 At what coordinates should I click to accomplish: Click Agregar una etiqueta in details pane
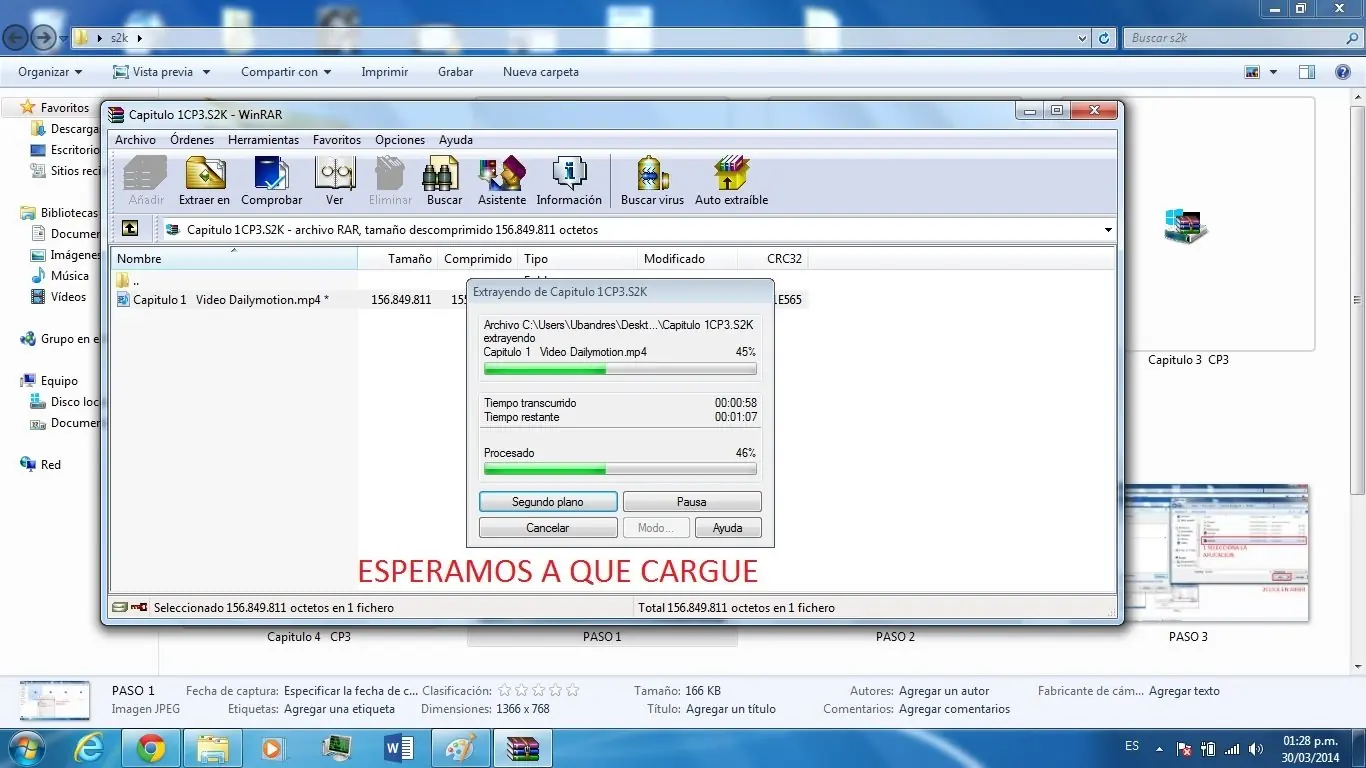340,709
